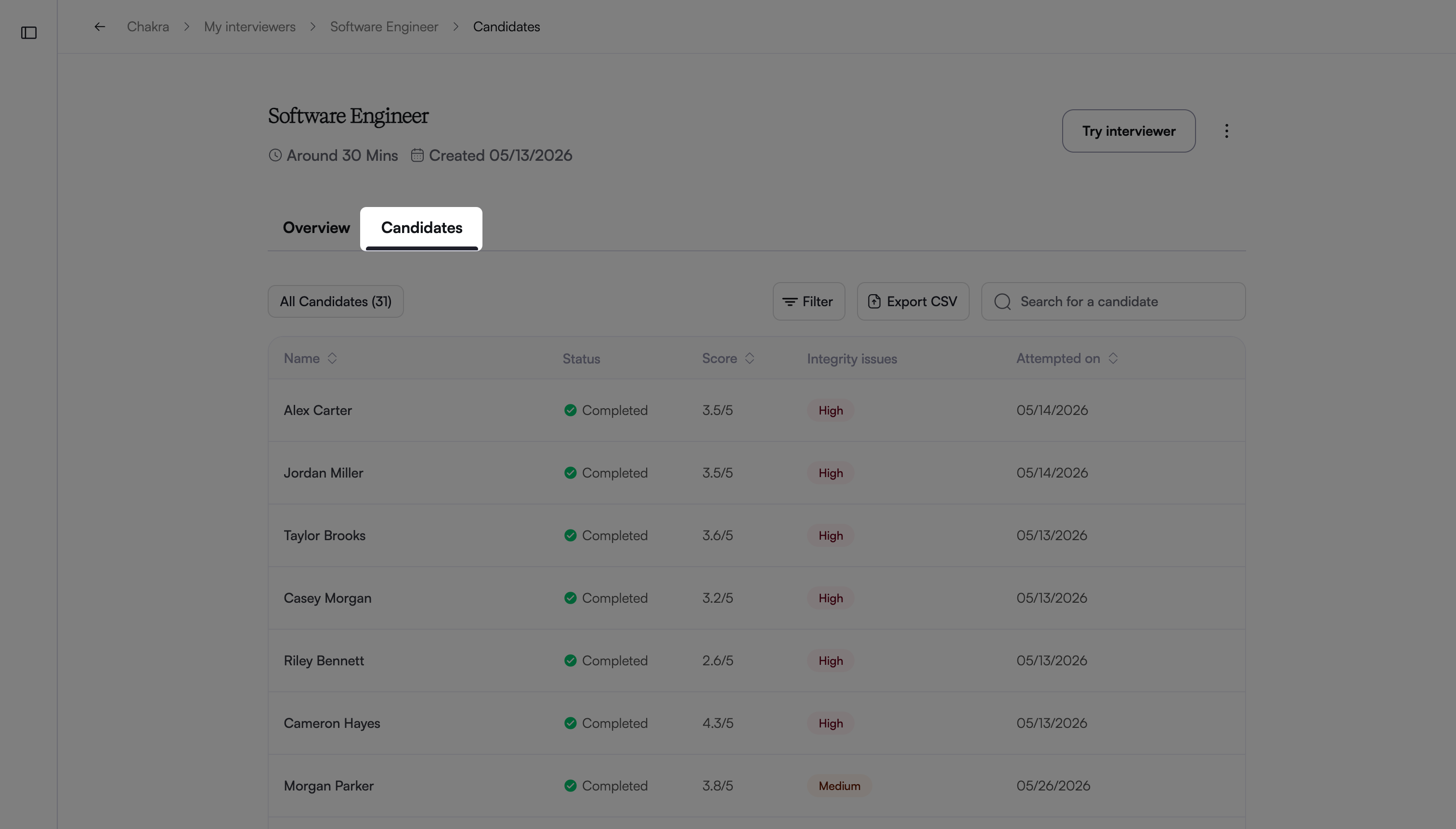Click the clock icon near Around 30 Mins

(x=275, y=155)
